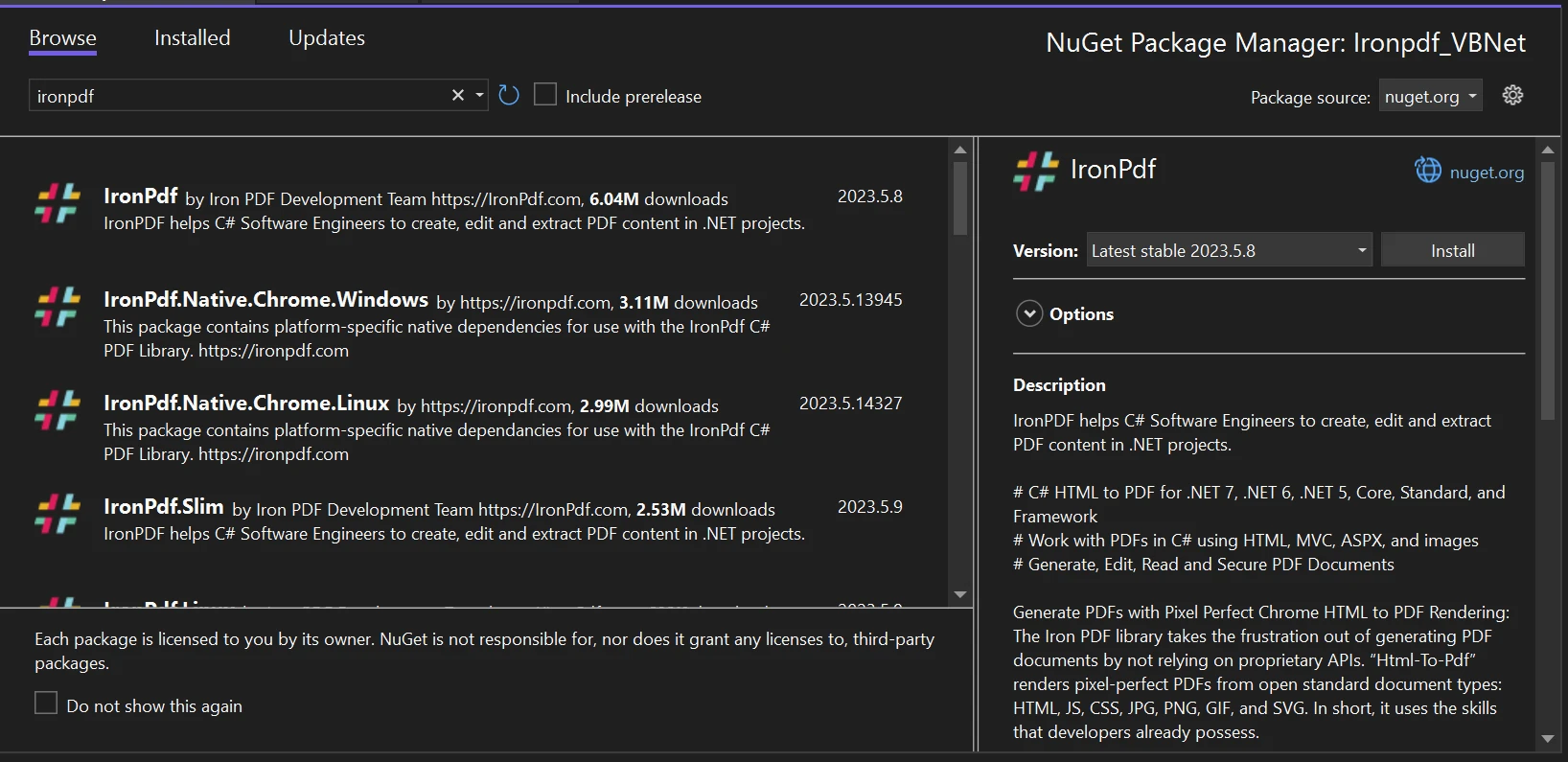Click the IronPdf package logo in results
This screenshot has width=1568, height=762.
pyautogui.click(x=58, y=203)
